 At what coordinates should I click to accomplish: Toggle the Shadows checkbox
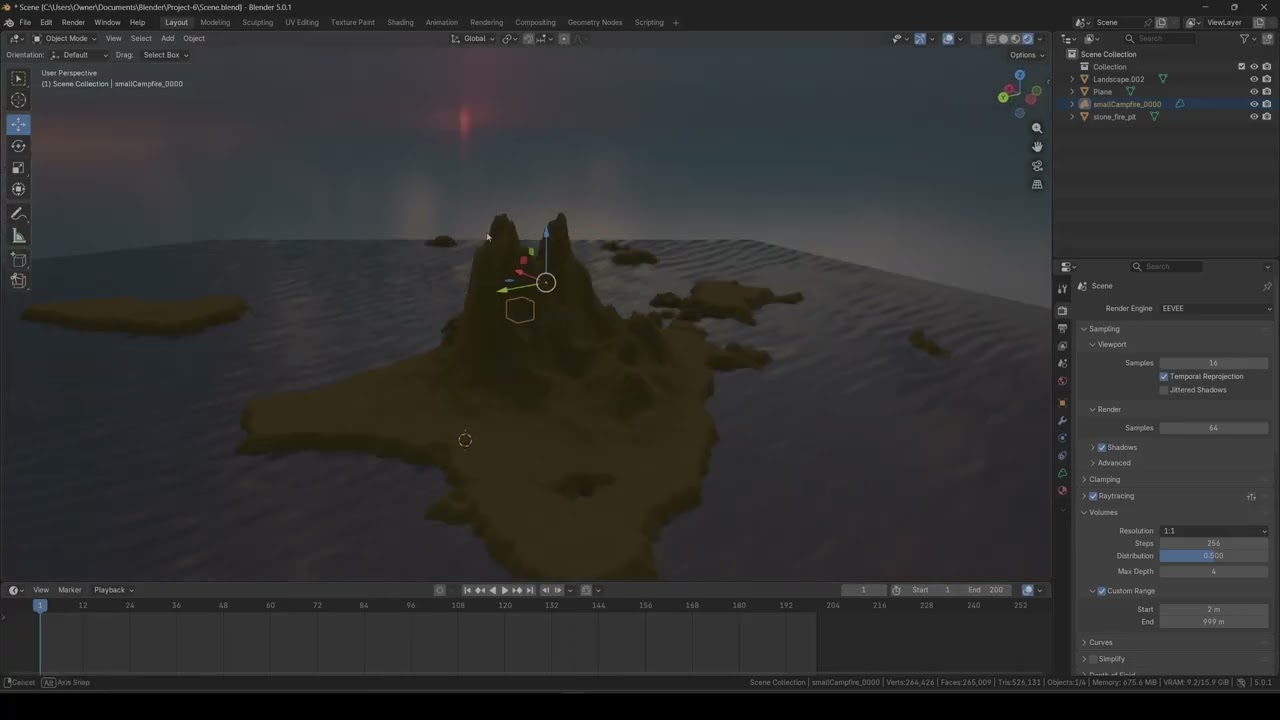[x=1102, y=448]
